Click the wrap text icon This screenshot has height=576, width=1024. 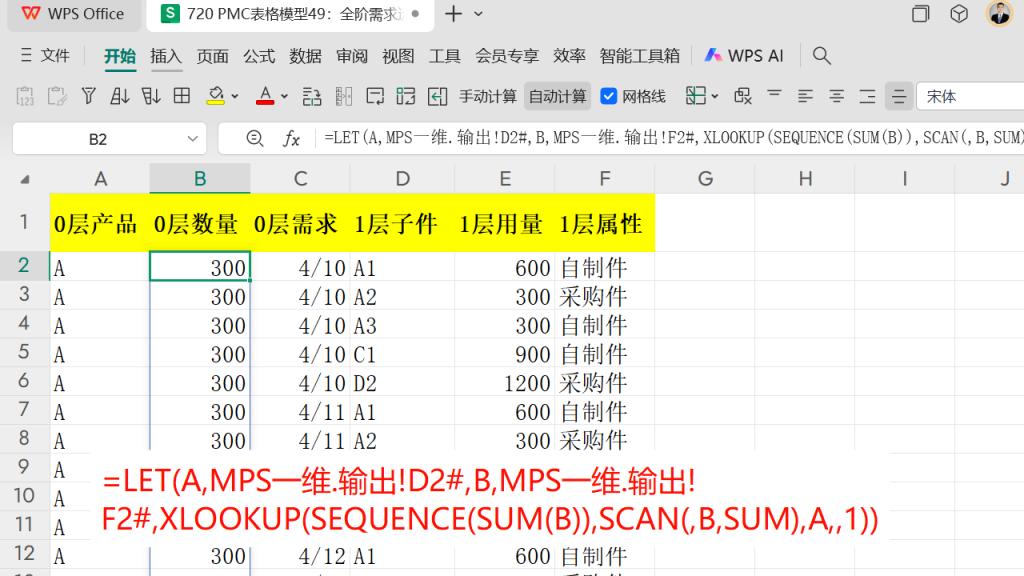(x=375, y=97)
